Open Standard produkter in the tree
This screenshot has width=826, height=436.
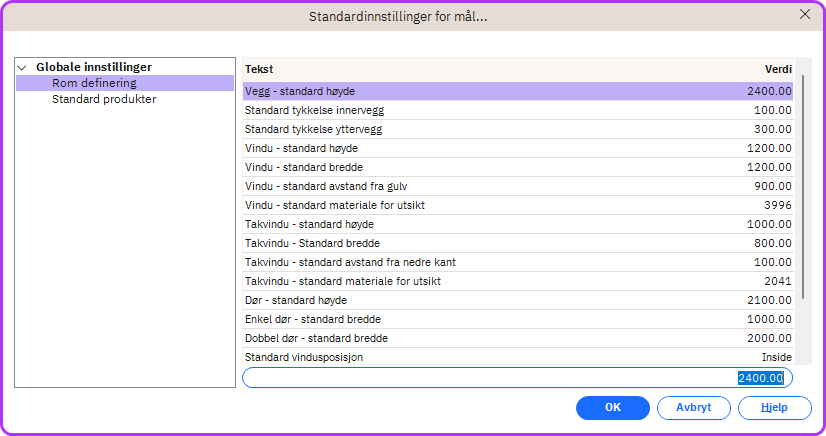[104, 99]
